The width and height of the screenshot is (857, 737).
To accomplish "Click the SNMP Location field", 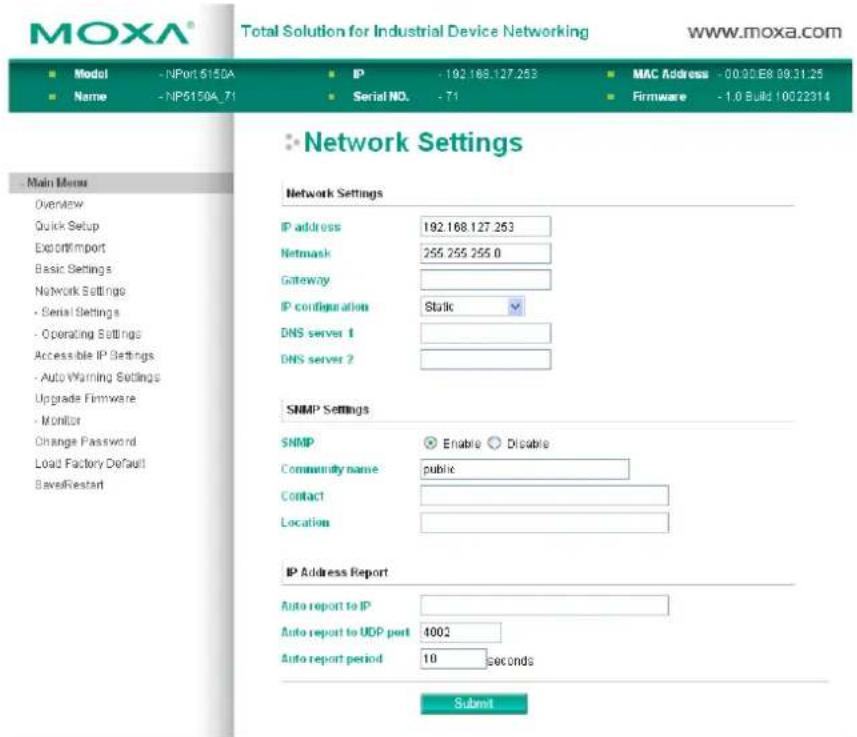I will click(544, 522).
